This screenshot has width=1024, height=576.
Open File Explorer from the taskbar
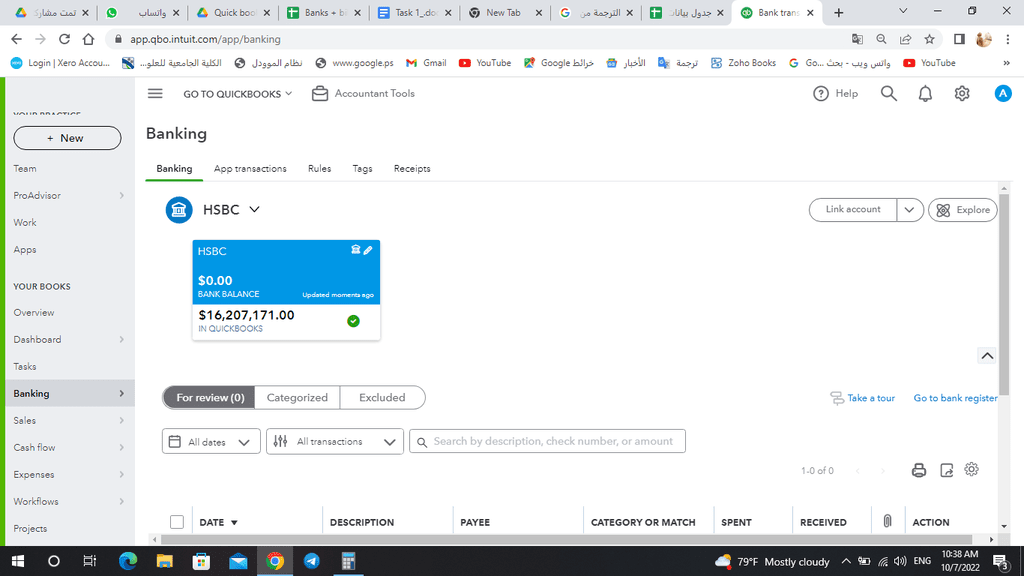165,561
